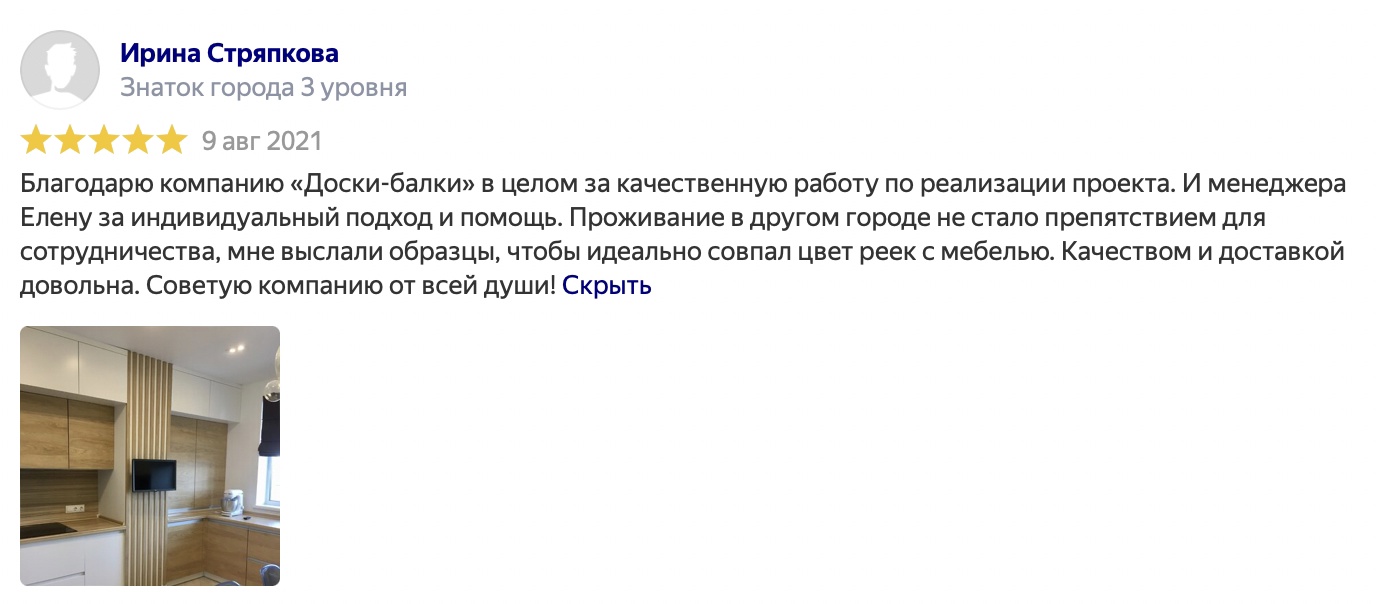Collapse the review with 'Скрыть' link
1382x604 pixels.
[x=607, y=285]
